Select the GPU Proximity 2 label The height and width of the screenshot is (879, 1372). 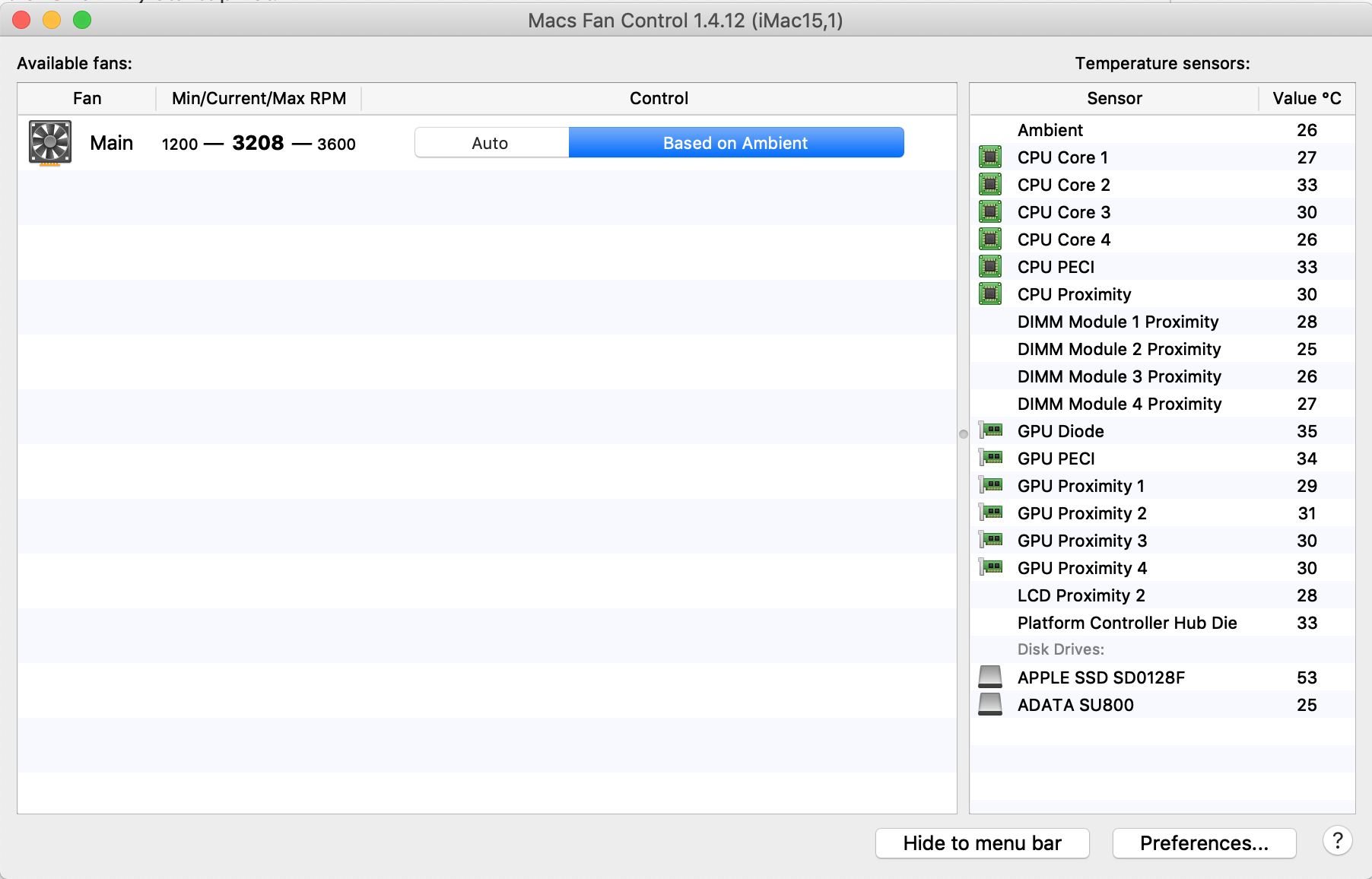1082,513
